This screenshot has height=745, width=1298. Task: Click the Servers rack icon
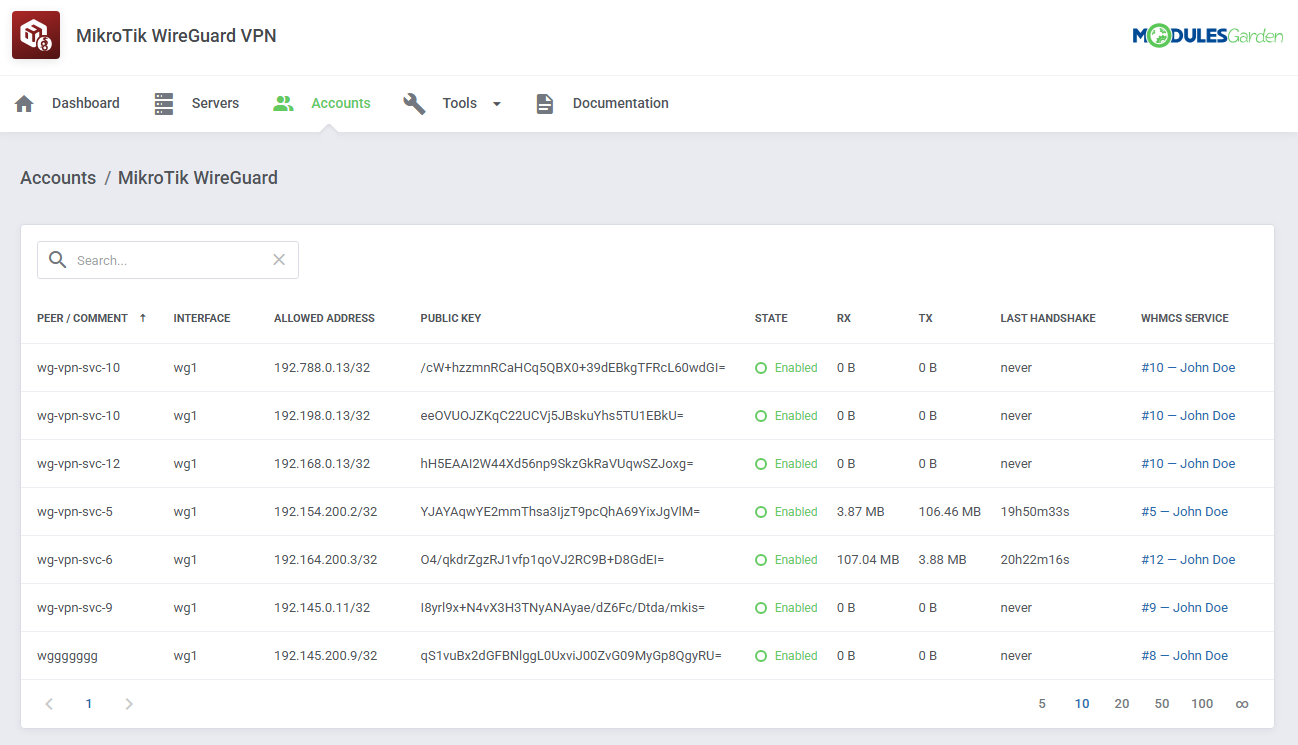[164, 104]
